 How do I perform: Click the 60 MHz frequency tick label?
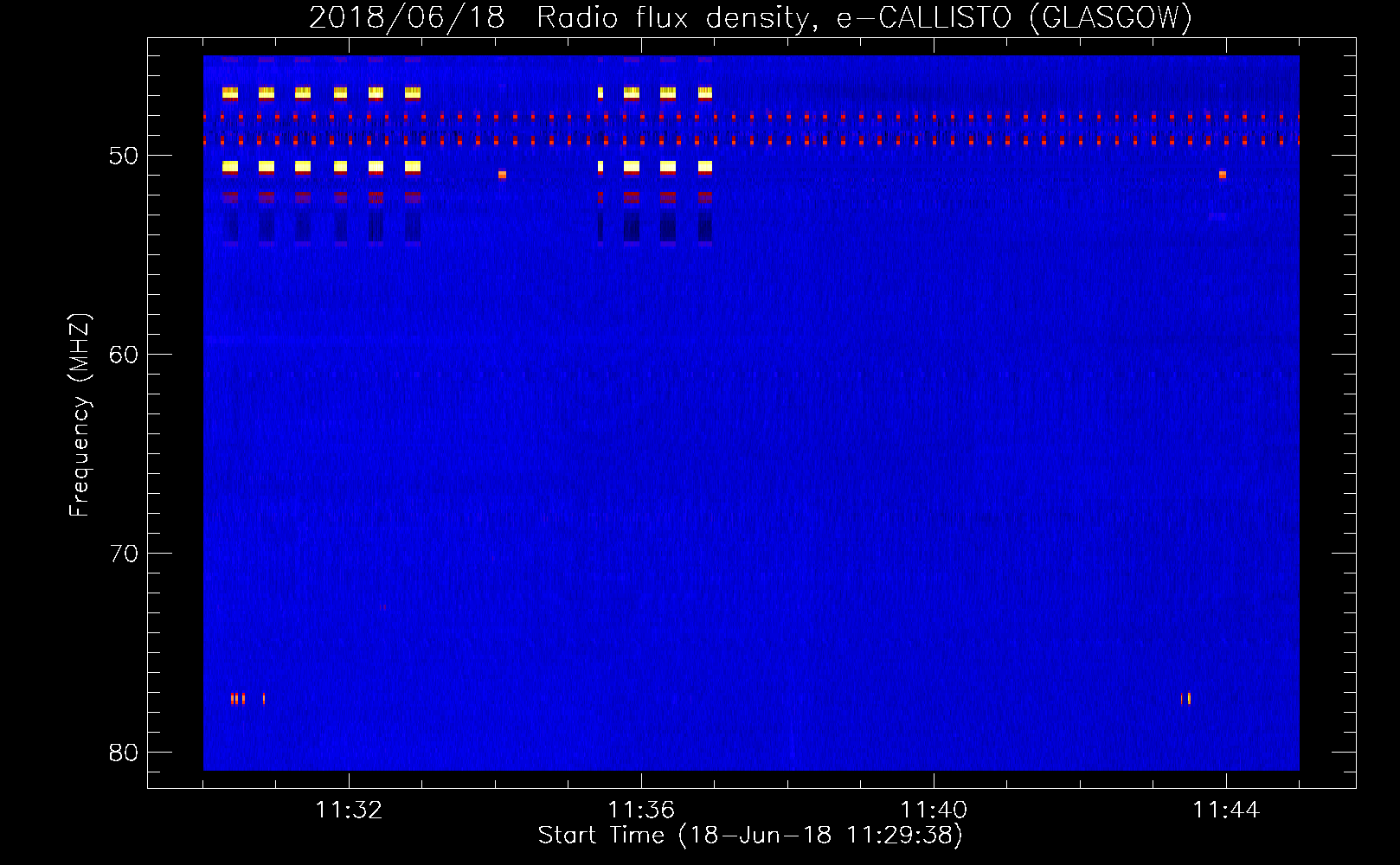(x=124, y=355)
